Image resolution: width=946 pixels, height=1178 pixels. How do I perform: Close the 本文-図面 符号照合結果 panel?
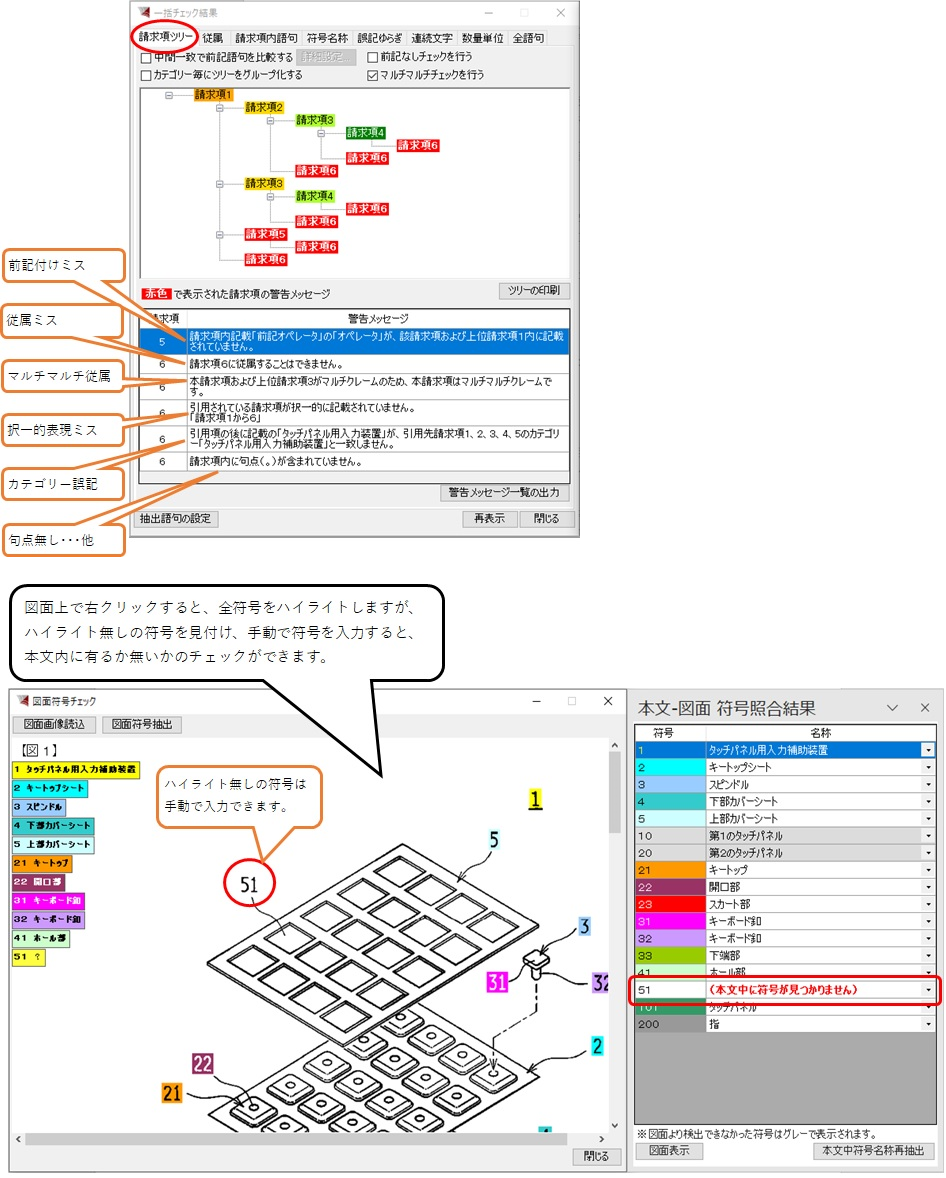pos(925,708)
